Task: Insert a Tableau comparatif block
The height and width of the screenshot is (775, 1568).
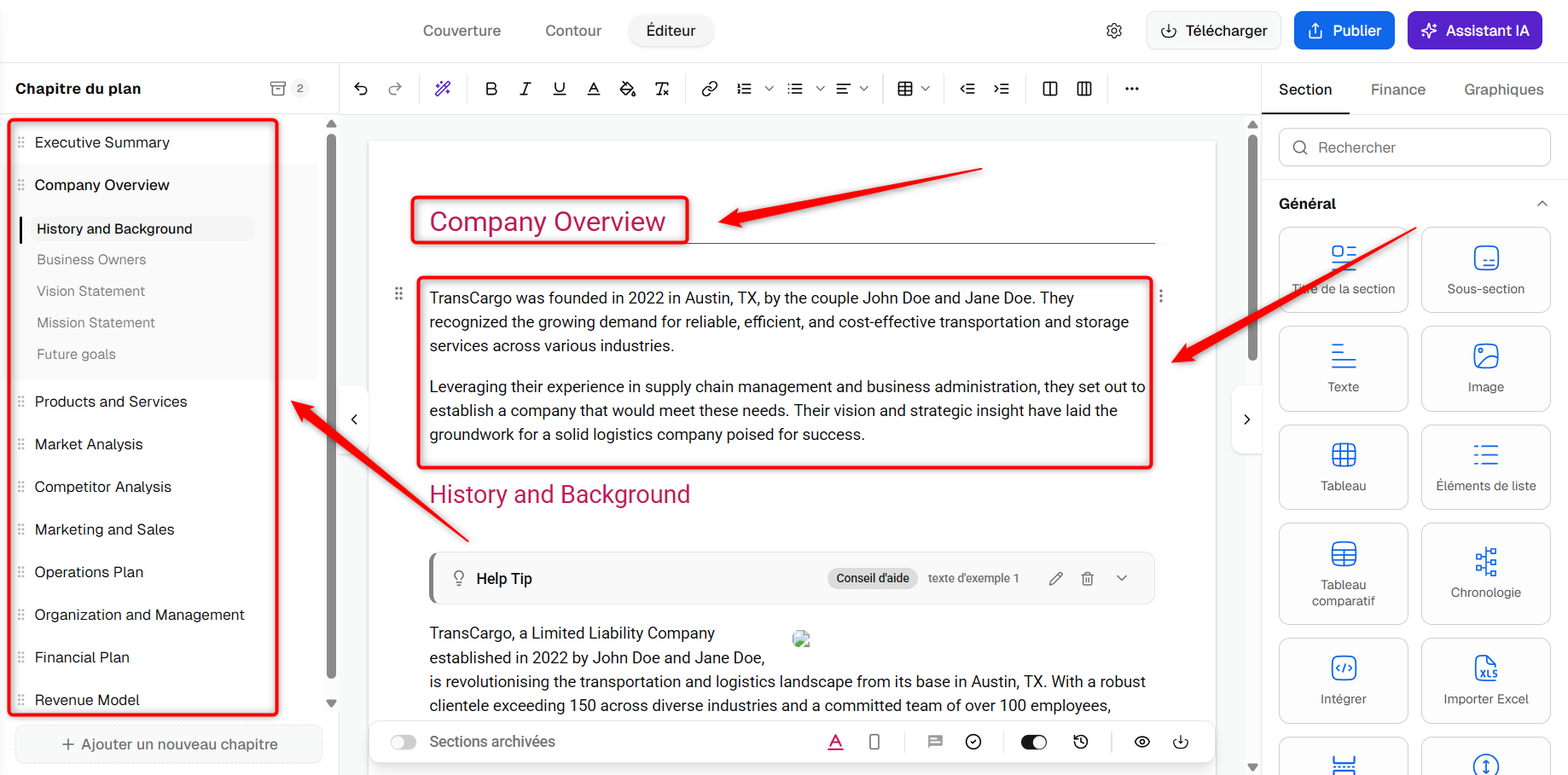Action: 1344,574
